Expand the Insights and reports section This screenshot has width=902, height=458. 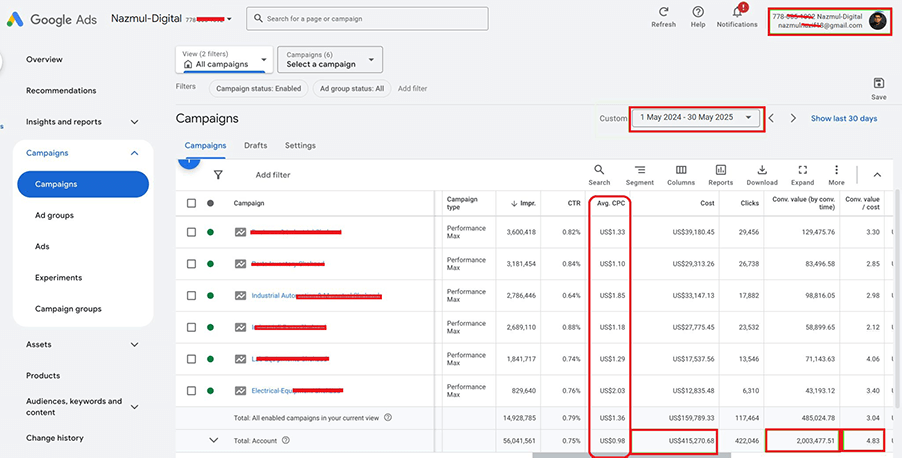134,122
